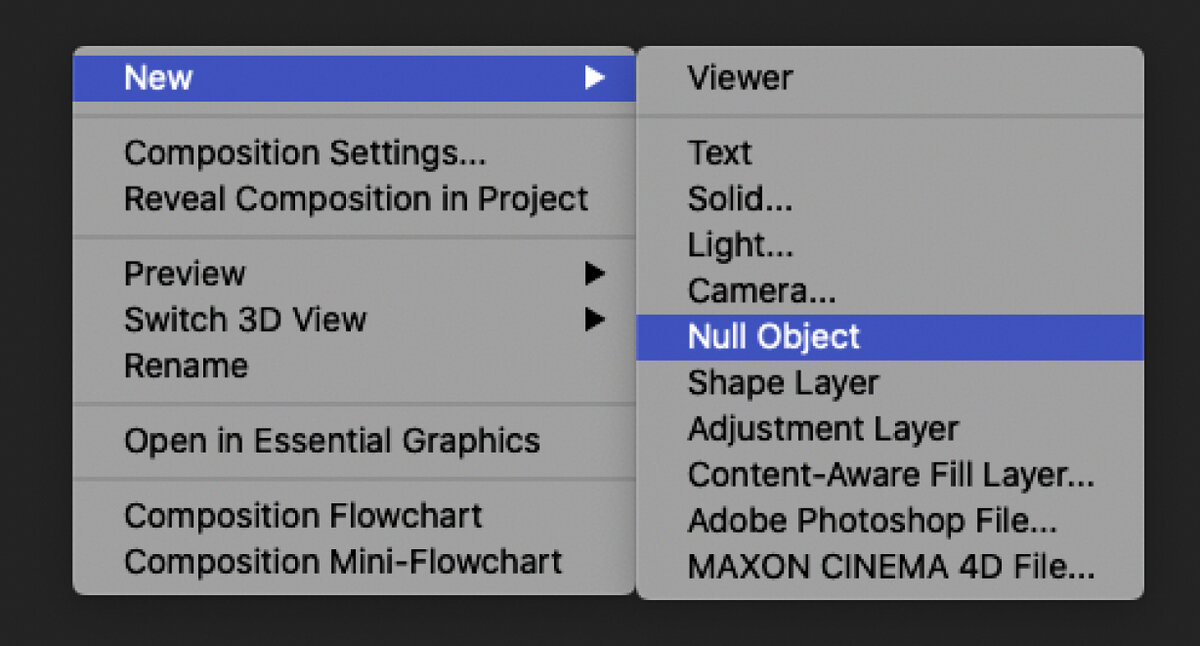Expand the Preview submenu arrow
This screenshot has width=1200, height=646.
pyautogui.click(x=595, y=274)
